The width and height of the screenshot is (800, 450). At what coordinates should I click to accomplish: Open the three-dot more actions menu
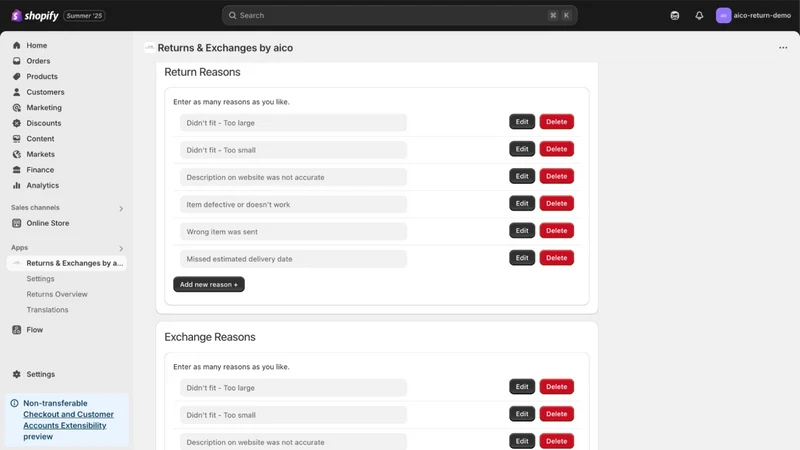click(783, 47)
